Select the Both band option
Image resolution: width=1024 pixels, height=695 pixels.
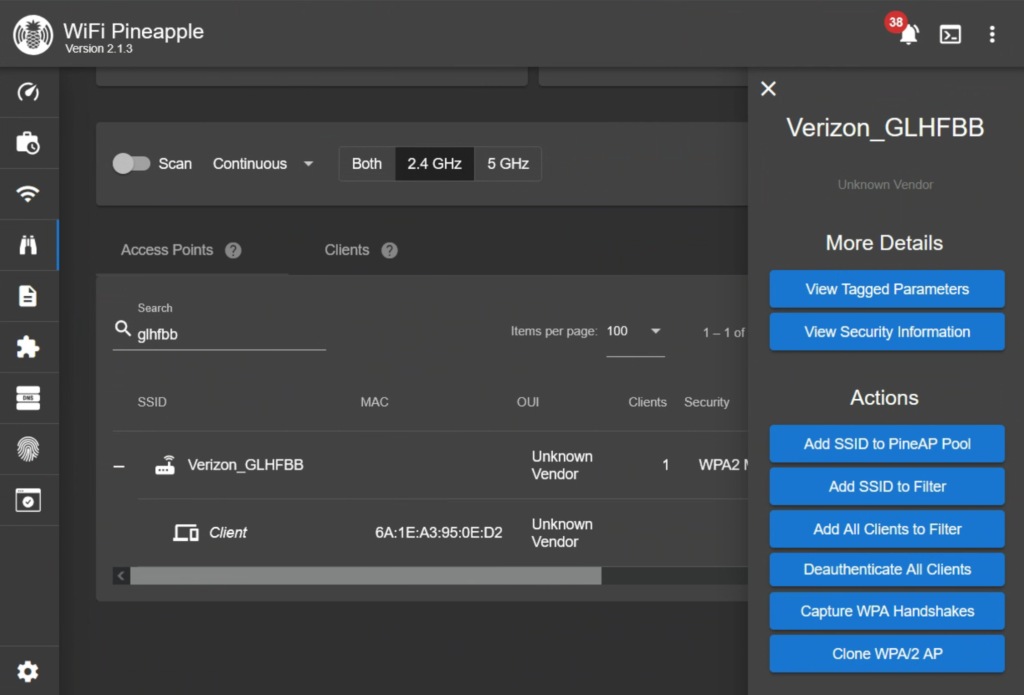click(x=367, y=164)
